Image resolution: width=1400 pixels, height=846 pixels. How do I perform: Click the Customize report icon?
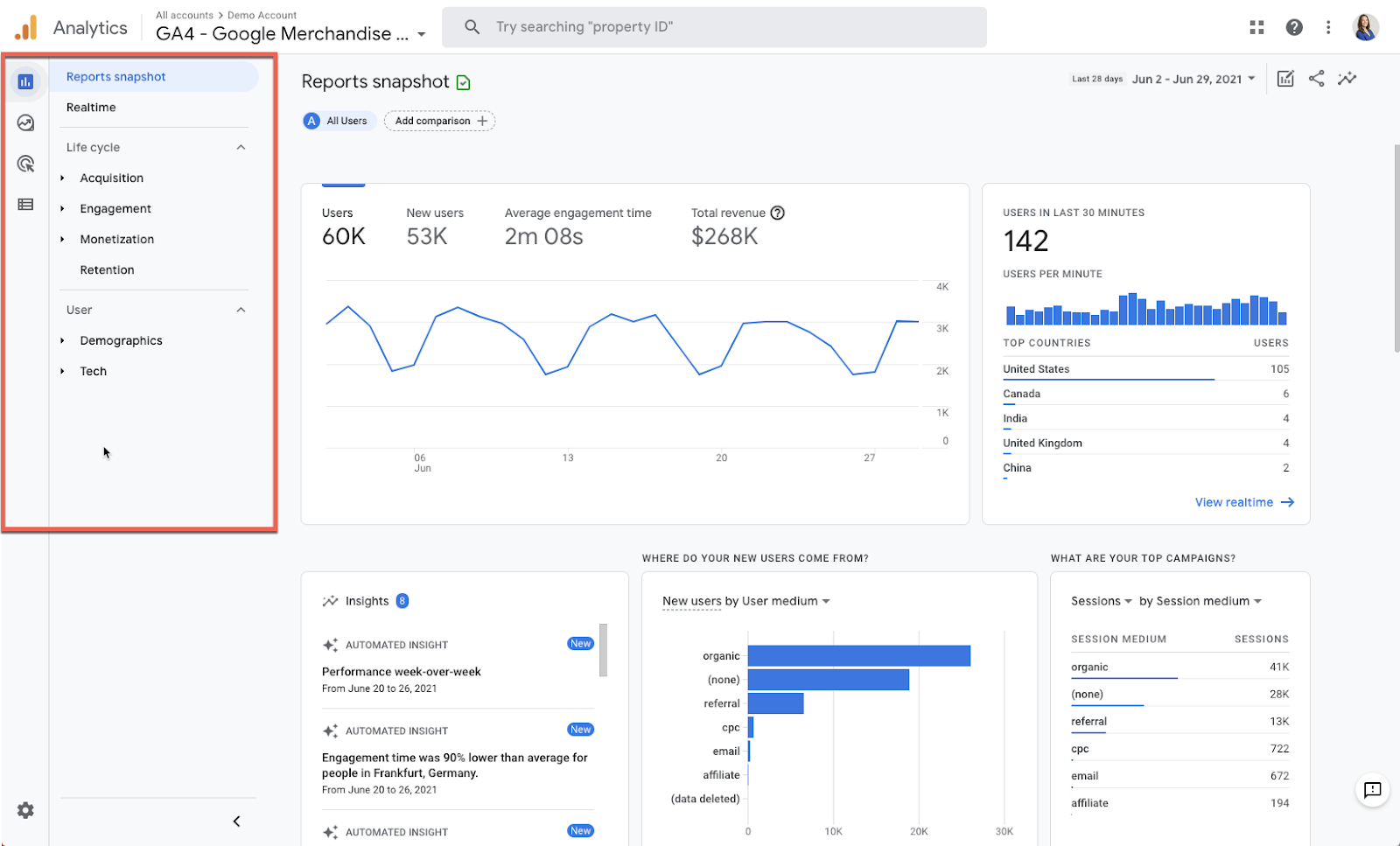tap(1285, 79)
